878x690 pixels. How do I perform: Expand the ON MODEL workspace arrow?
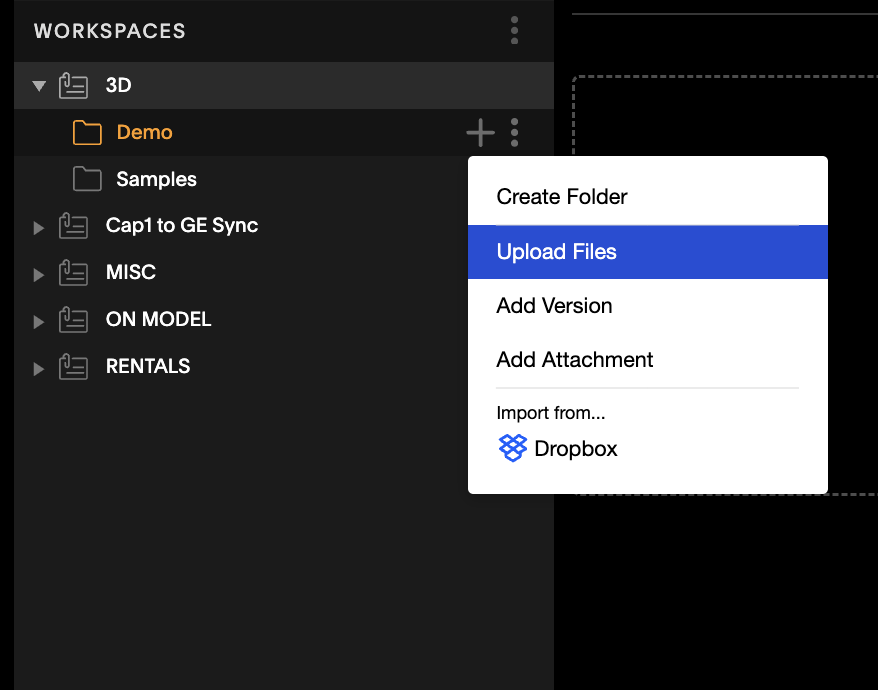[x=38, y=321]
